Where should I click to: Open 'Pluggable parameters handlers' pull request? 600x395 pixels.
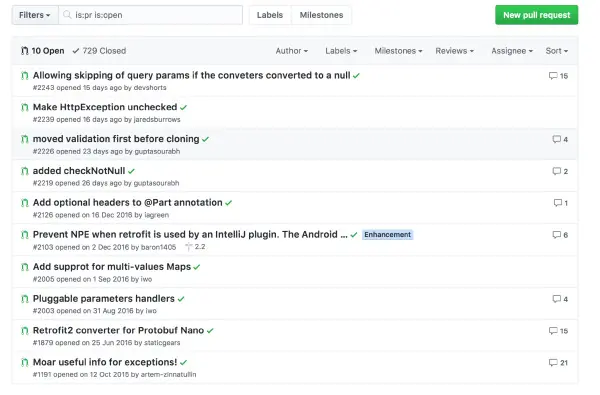pyautogui.click(x=104, y=299)
